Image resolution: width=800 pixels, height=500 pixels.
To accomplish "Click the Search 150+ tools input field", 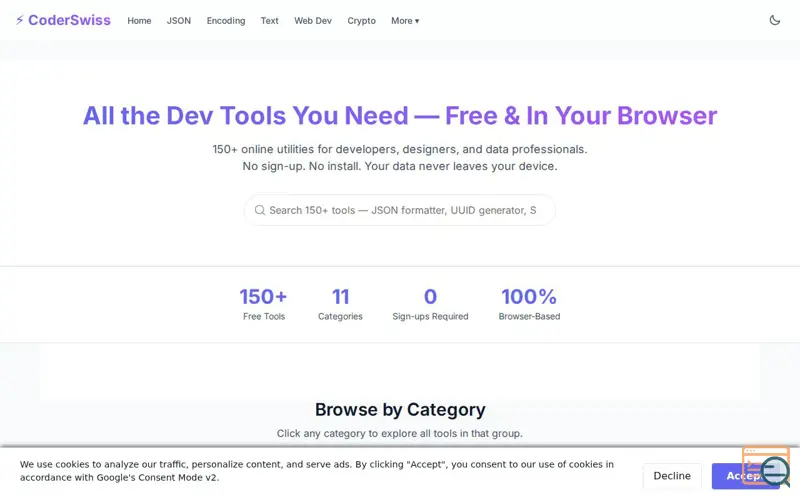I will click(399, 210).
